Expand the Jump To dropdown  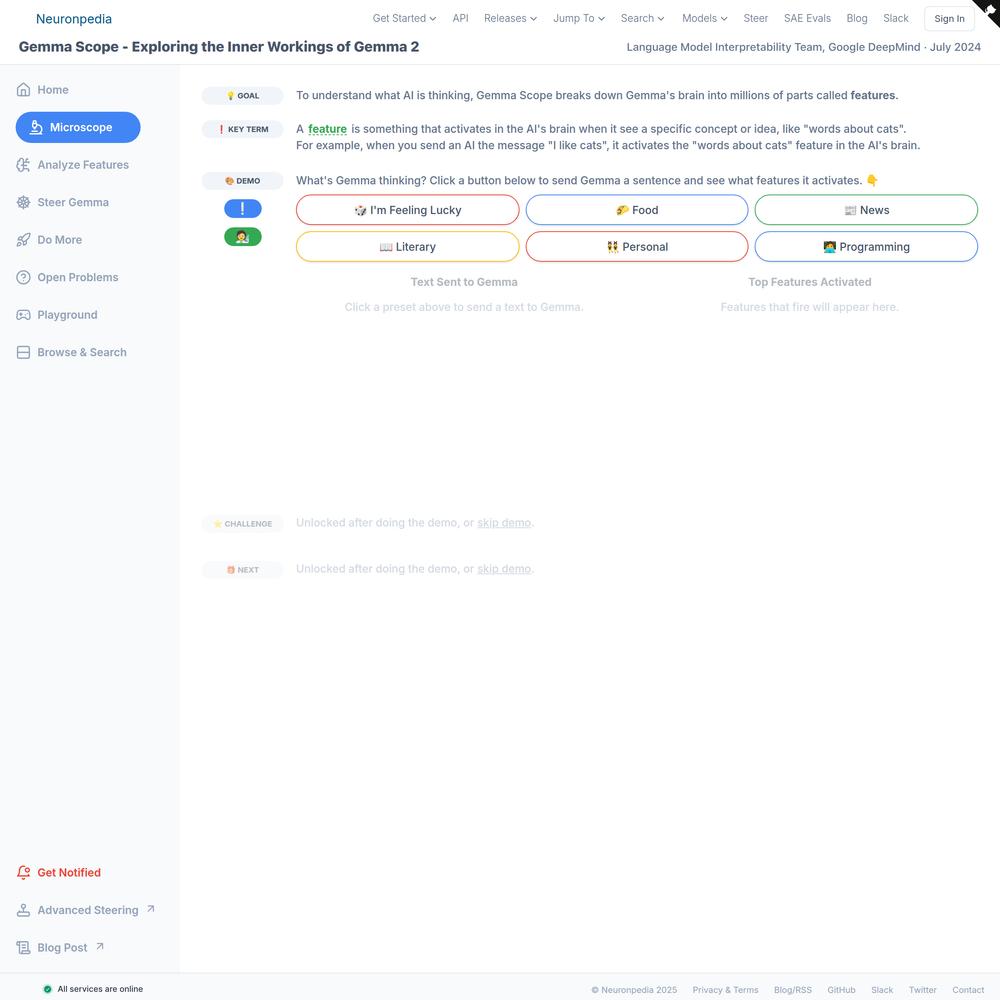click(578, 18)
